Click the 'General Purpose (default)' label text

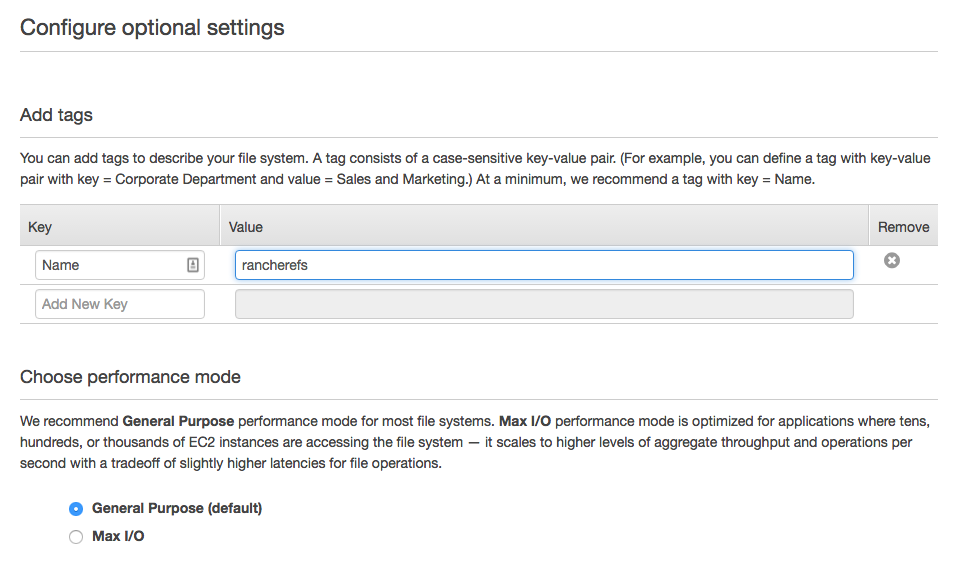tap(176, 508)
